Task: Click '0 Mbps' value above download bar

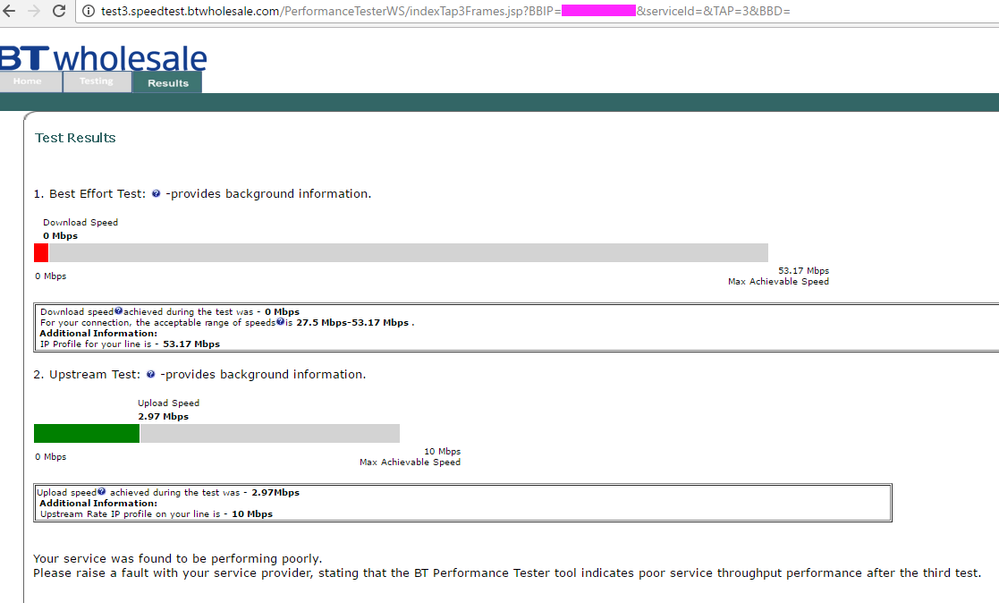Action: pos(61,236)
